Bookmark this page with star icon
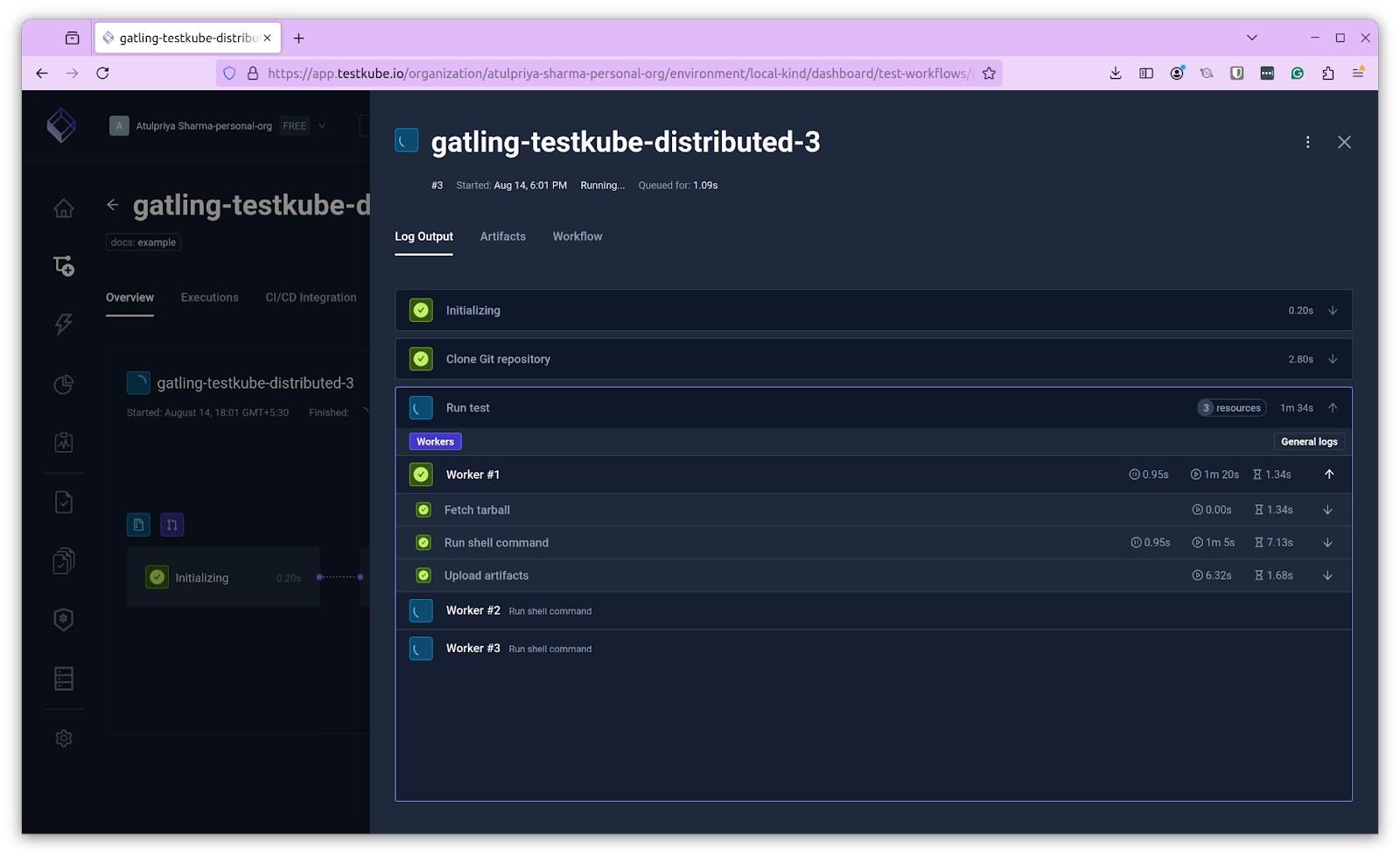The height and width of the screenshot is (858, 1400). (x=989, y=74)
